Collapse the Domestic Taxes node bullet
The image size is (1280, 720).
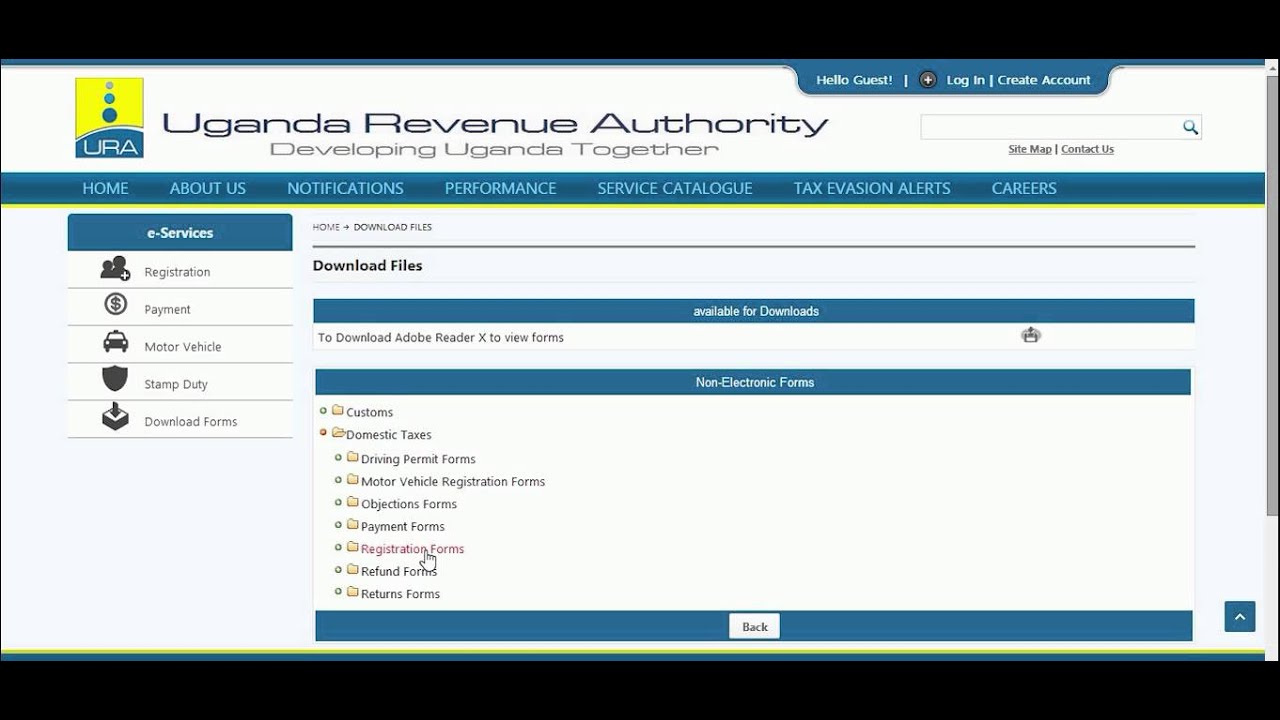pyautogui.click(x=323, y=433)
